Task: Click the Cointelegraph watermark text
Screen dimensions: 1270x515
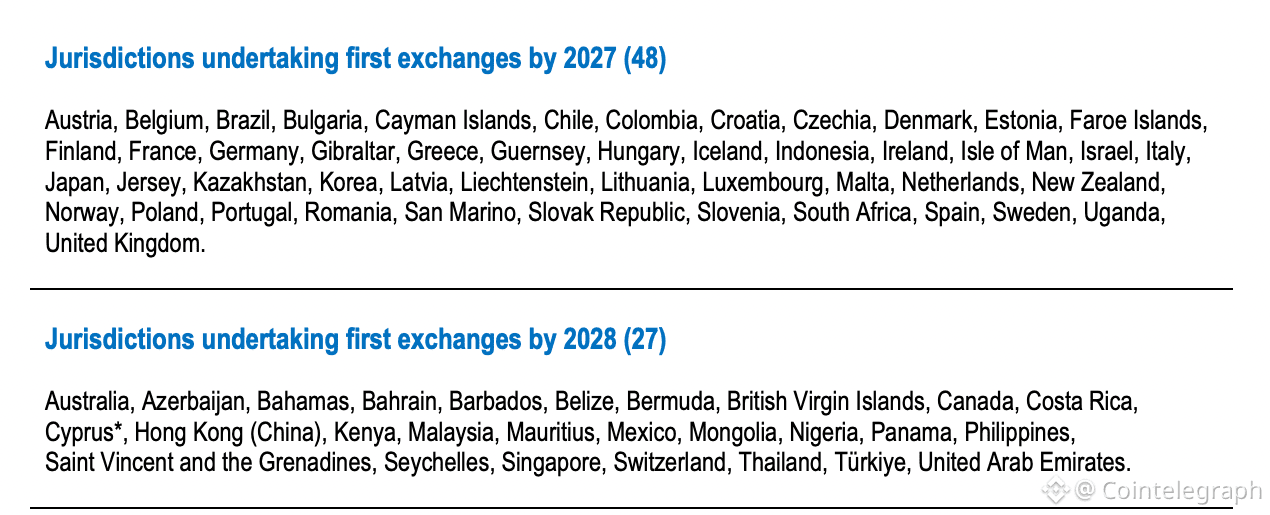Action: 1181,490
